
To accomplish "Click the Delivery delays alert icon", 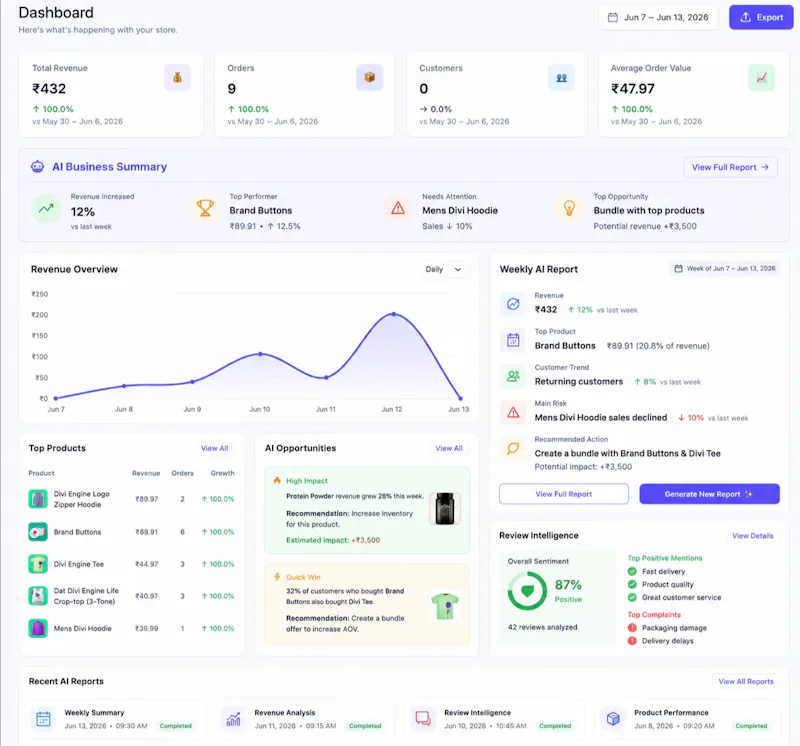I will click(x=632, y=640).
